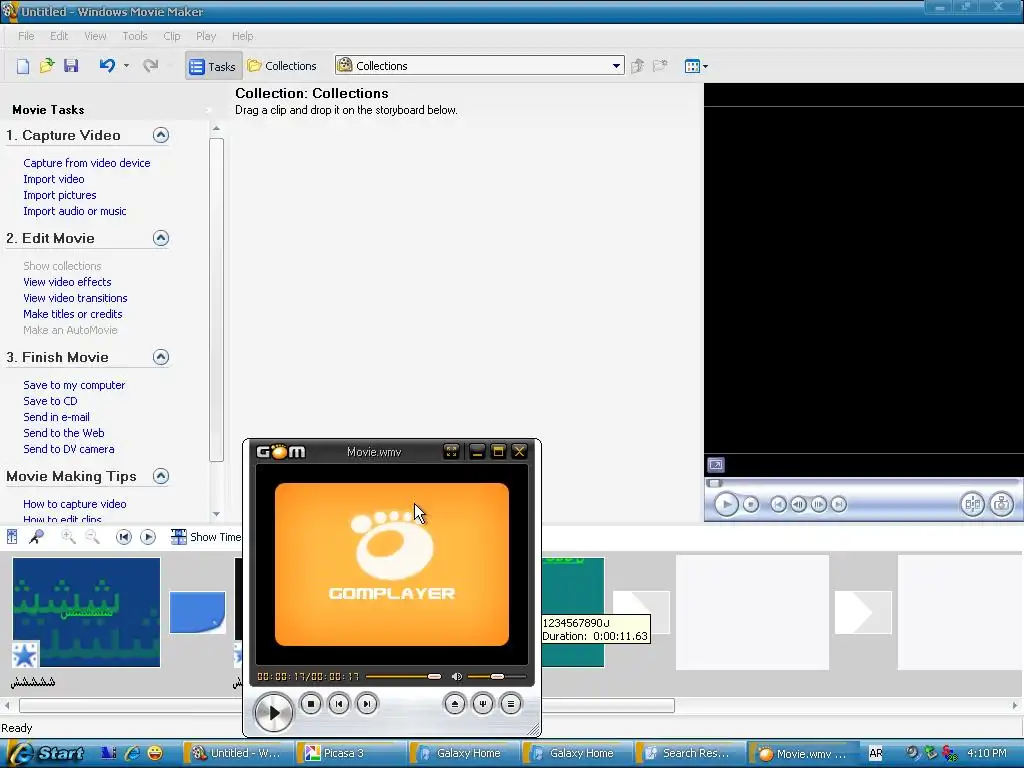Undo the last action
This screenshot has height=768, width=1024.
(x=107, y=66)
